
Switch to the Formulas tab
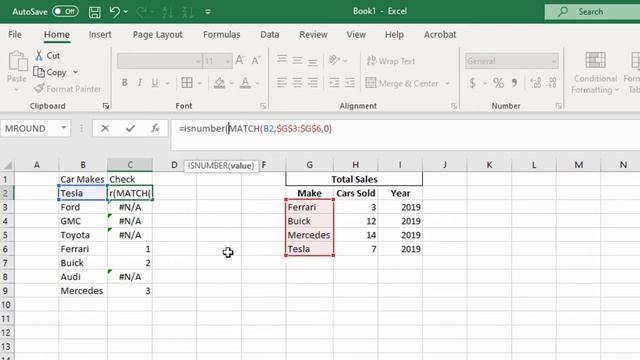(x=222, y=35)
